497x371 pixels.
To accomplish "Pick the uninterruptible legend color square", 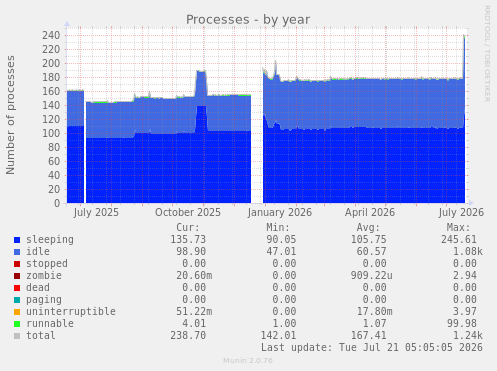I will point(17,312).
